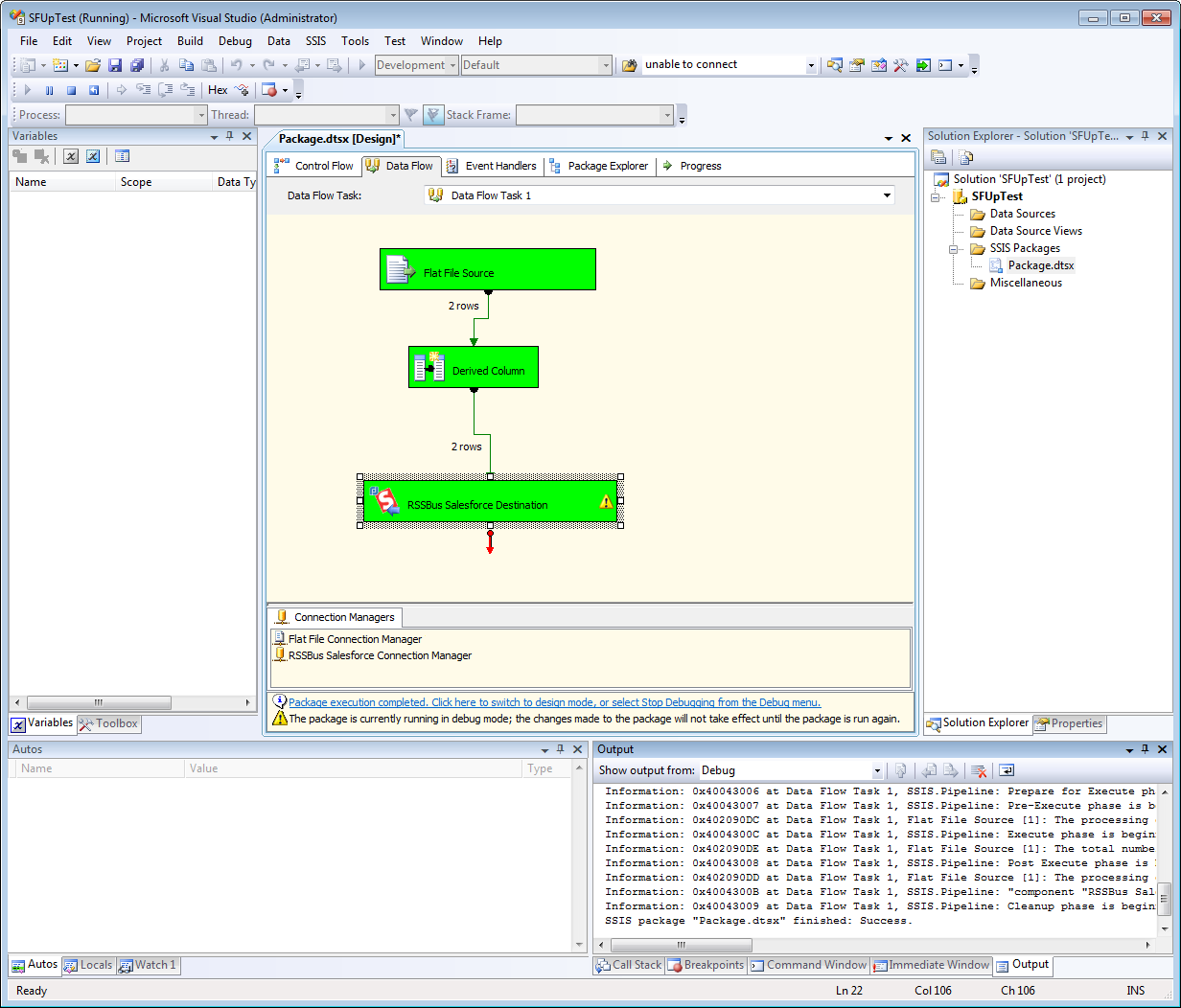Open the Breakpoints tab at the bottom
1181x1008 pixels.
tap(705, 965)
